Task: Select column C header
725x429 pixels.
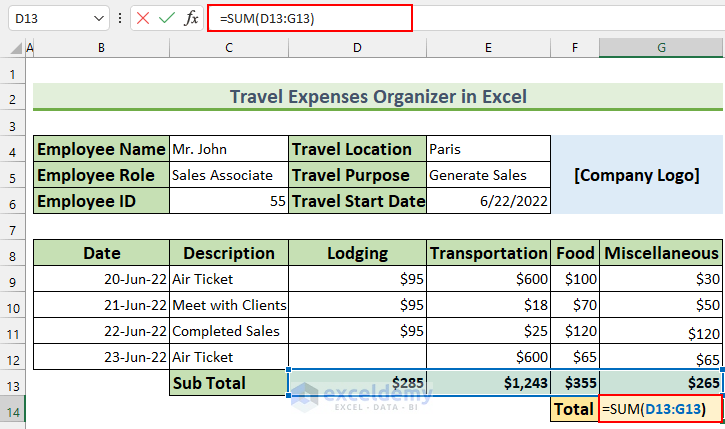Action: tap(229, 48)
